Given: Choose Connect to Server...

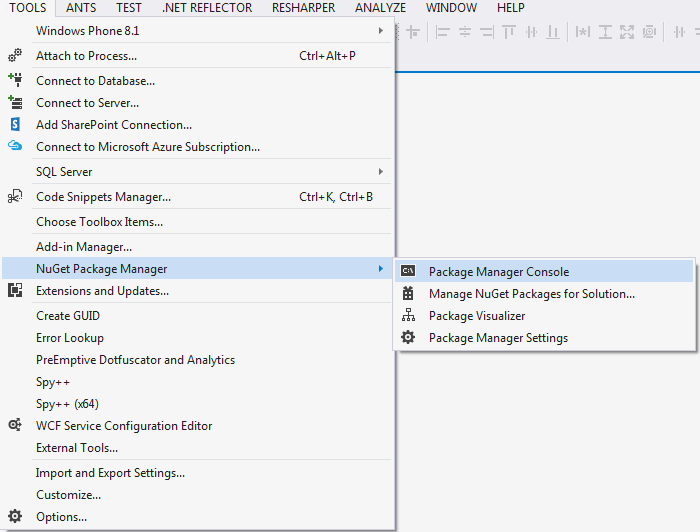Looking at the screenshot, I should (x=197, y=102).
